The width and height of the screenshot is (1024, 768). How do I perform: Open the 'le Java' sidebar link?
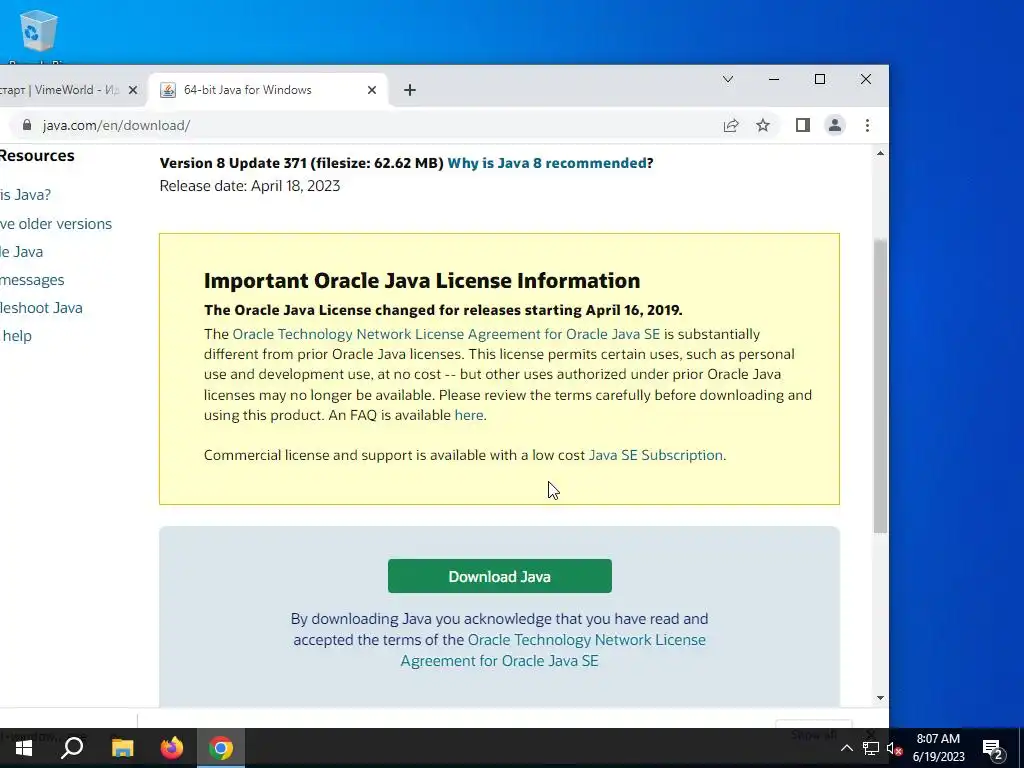[22, 251]
